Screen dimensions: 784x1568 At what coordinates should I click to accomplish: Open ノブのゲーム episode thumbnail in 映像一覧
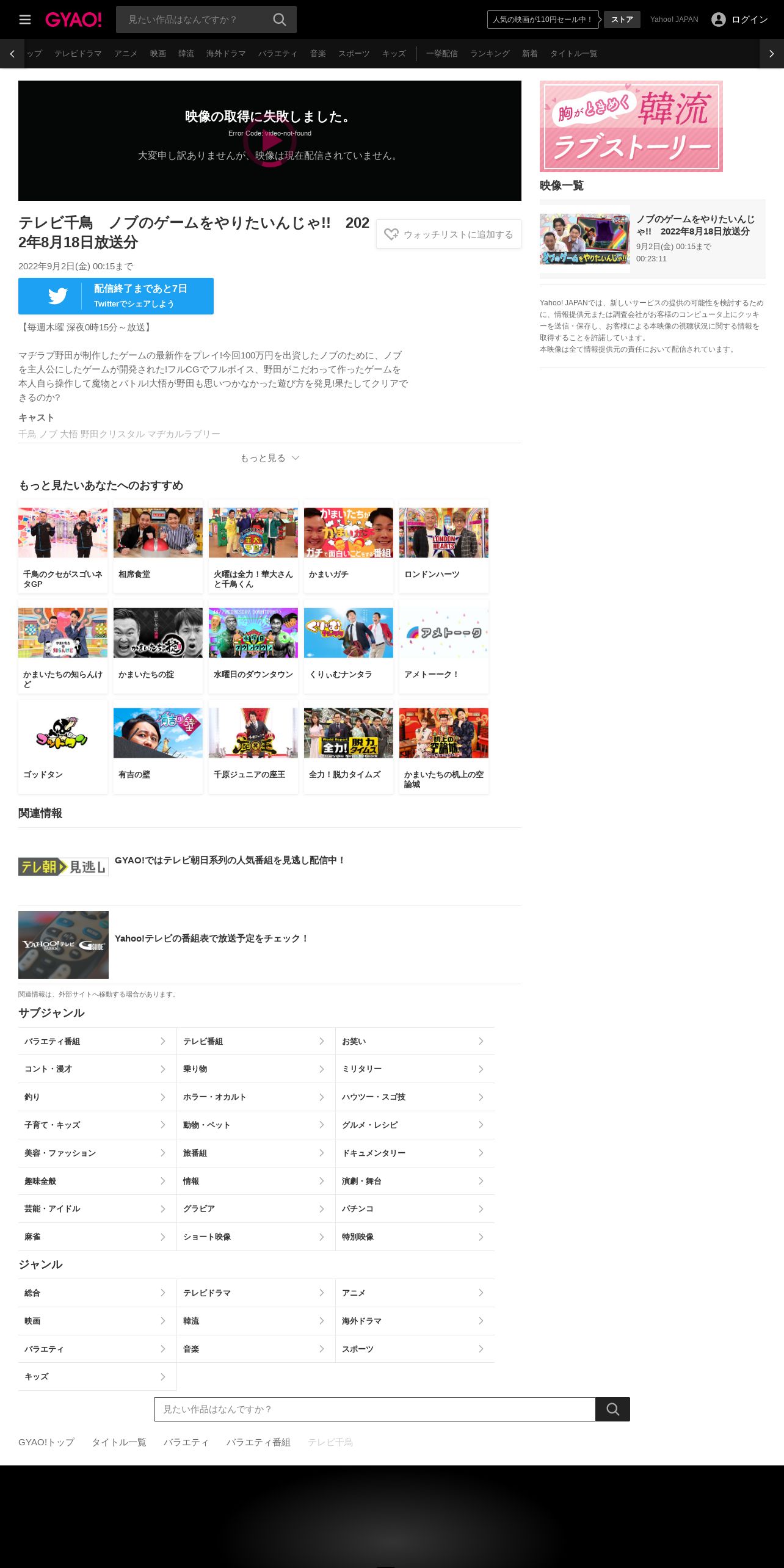click(585, 239)
